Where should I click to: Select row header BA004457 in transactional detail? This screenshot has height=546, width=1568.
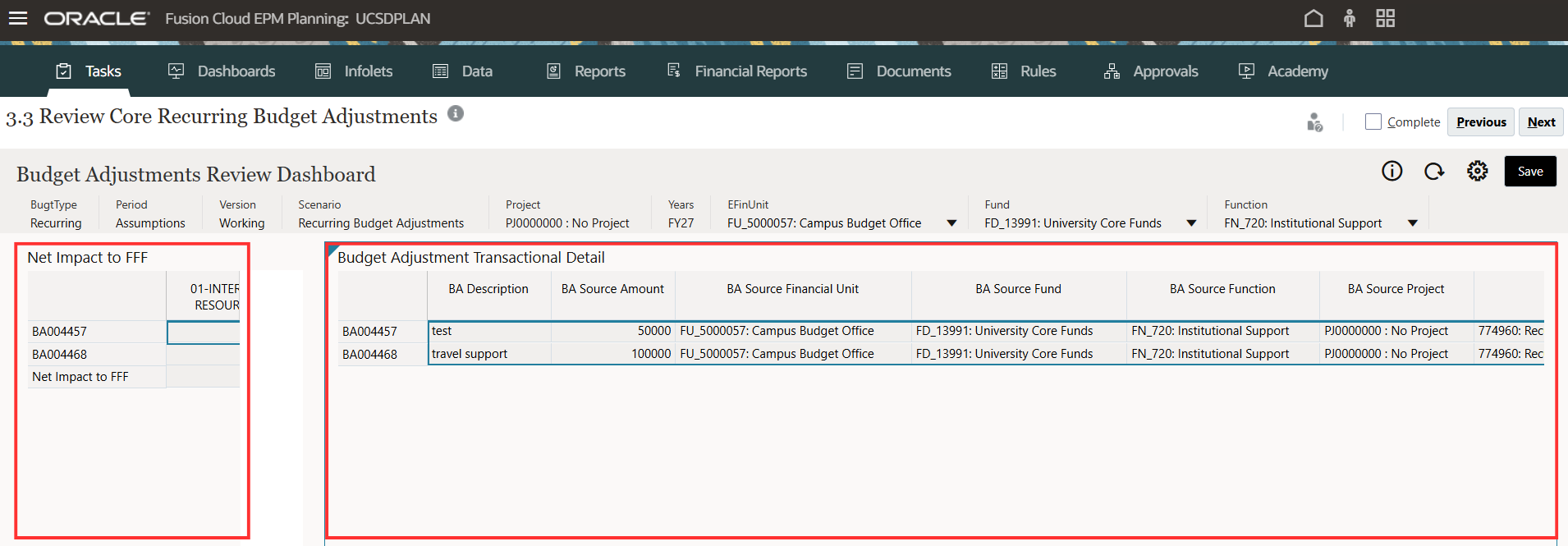(383, 332)
